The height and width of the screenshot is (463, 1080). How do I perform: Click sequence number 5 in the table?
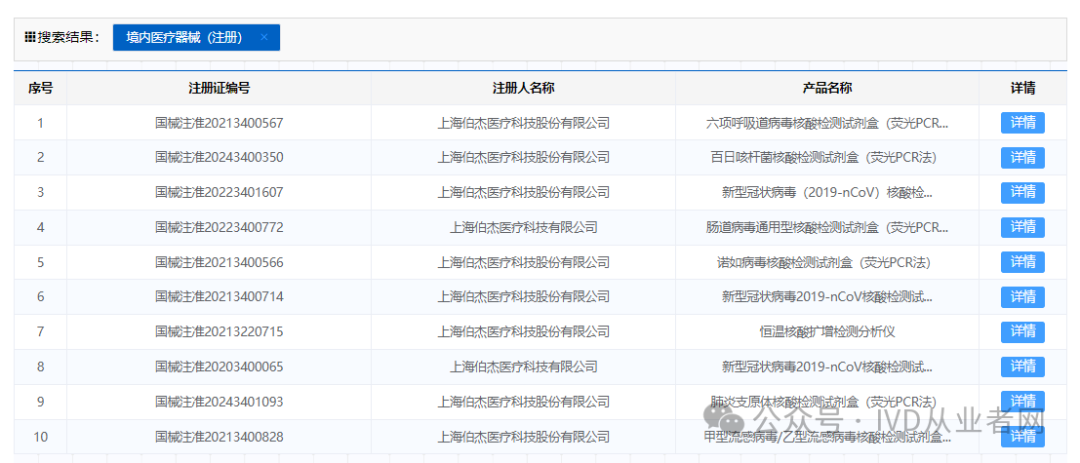pos(40,263)
